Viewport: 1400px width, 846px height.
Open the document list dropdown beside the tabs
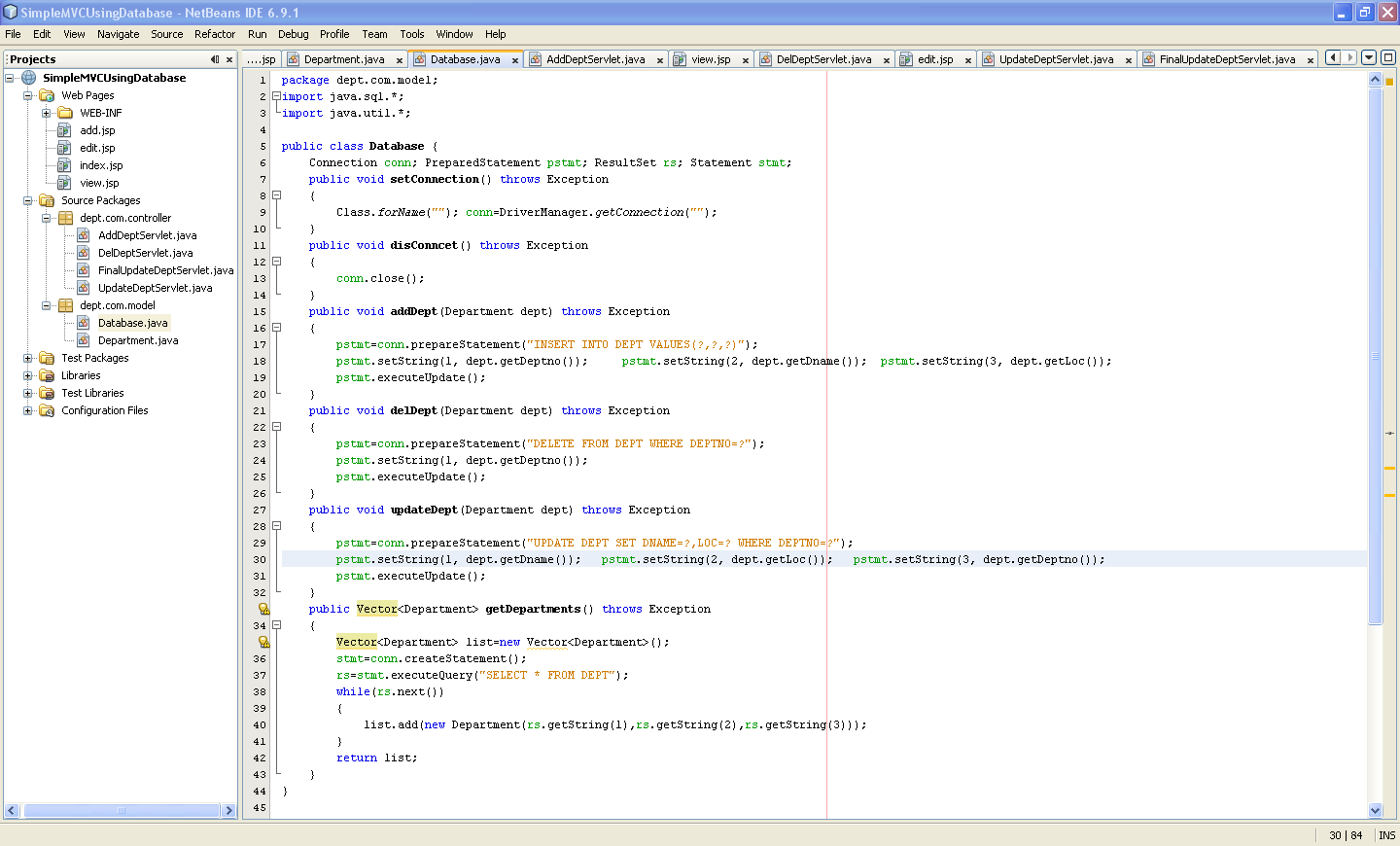click(x=1369, y=57)
